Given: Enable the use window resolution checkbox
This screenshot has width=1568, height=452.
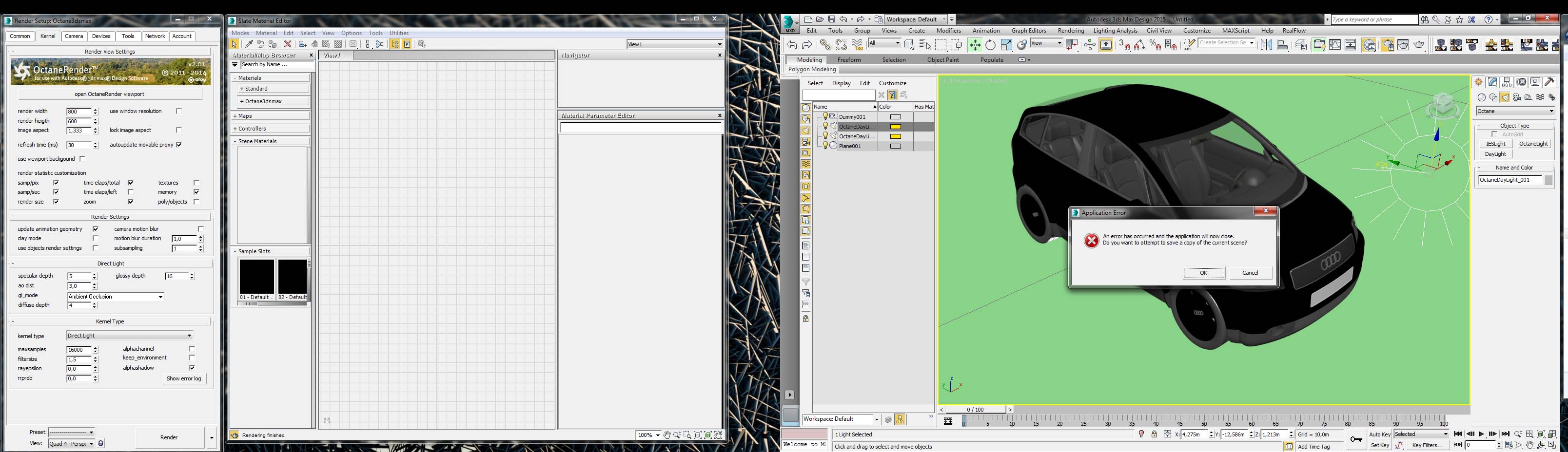Looking at the screenshot, I should pyautogui.click(x=179, y=112).
